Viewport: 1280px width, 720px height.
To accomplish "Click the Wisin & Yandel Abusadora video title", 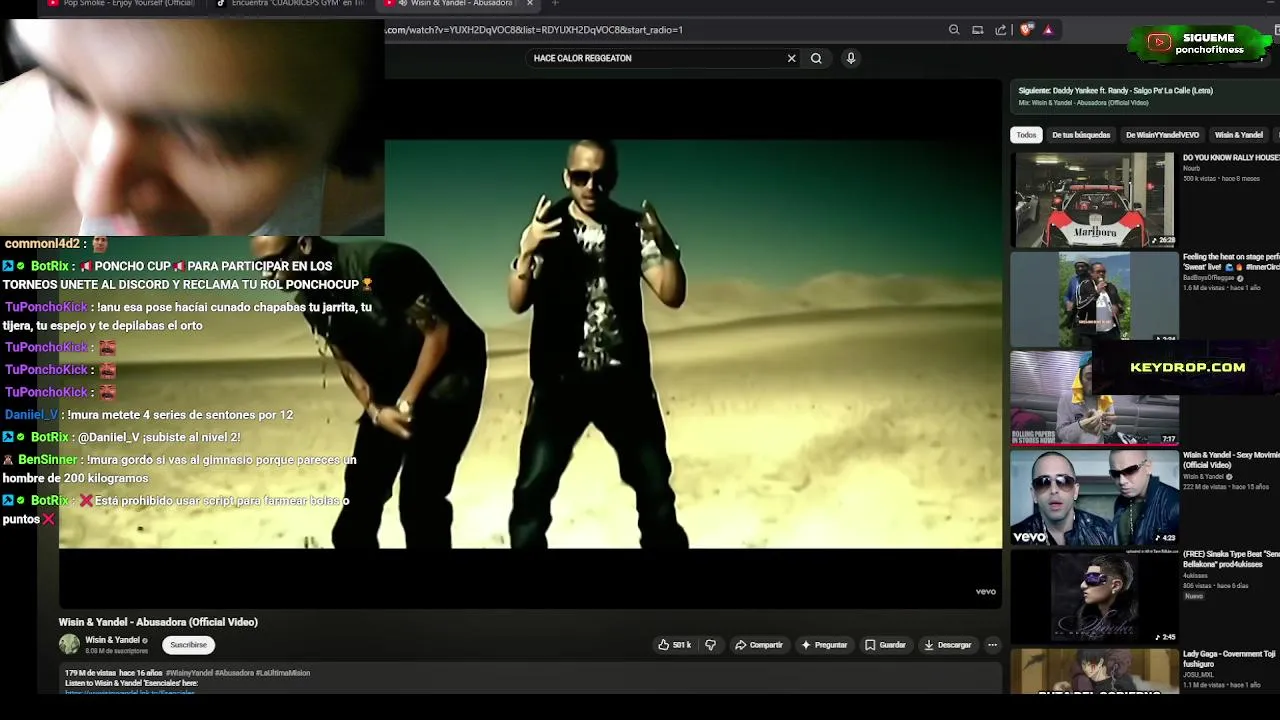I will tap(158, 622).
